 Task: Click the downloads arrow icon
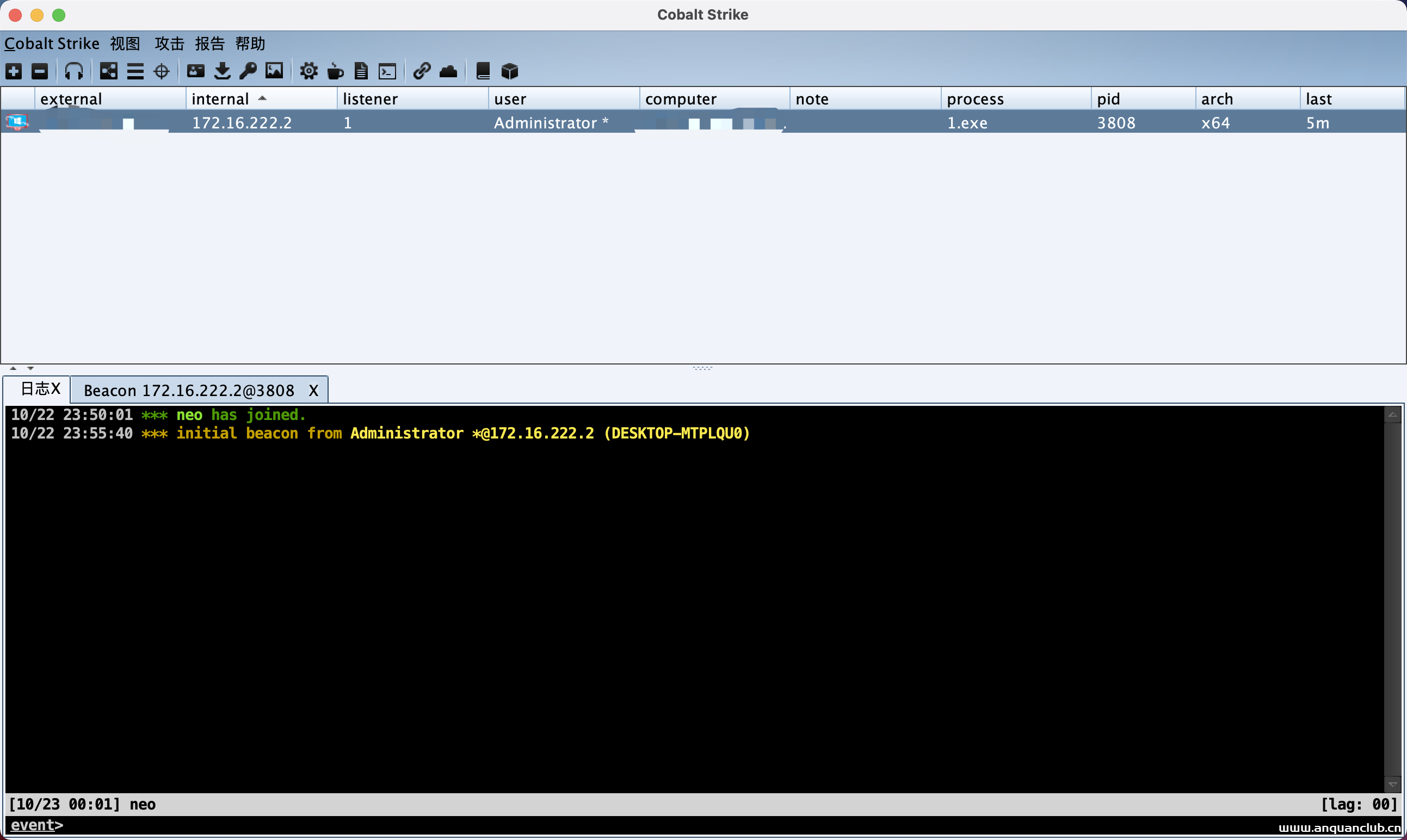[x=223, y=71]
